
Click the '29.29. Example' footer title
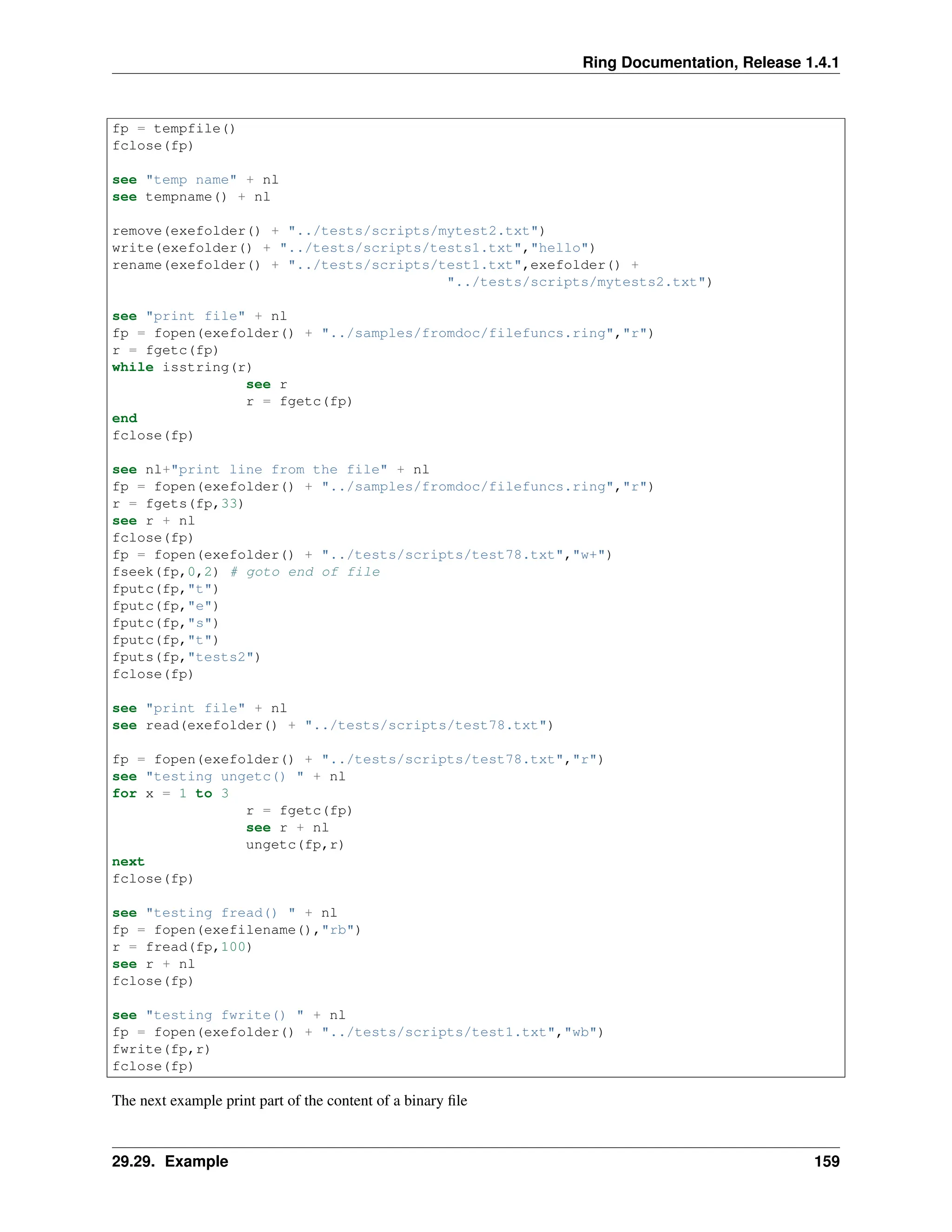170,1161
